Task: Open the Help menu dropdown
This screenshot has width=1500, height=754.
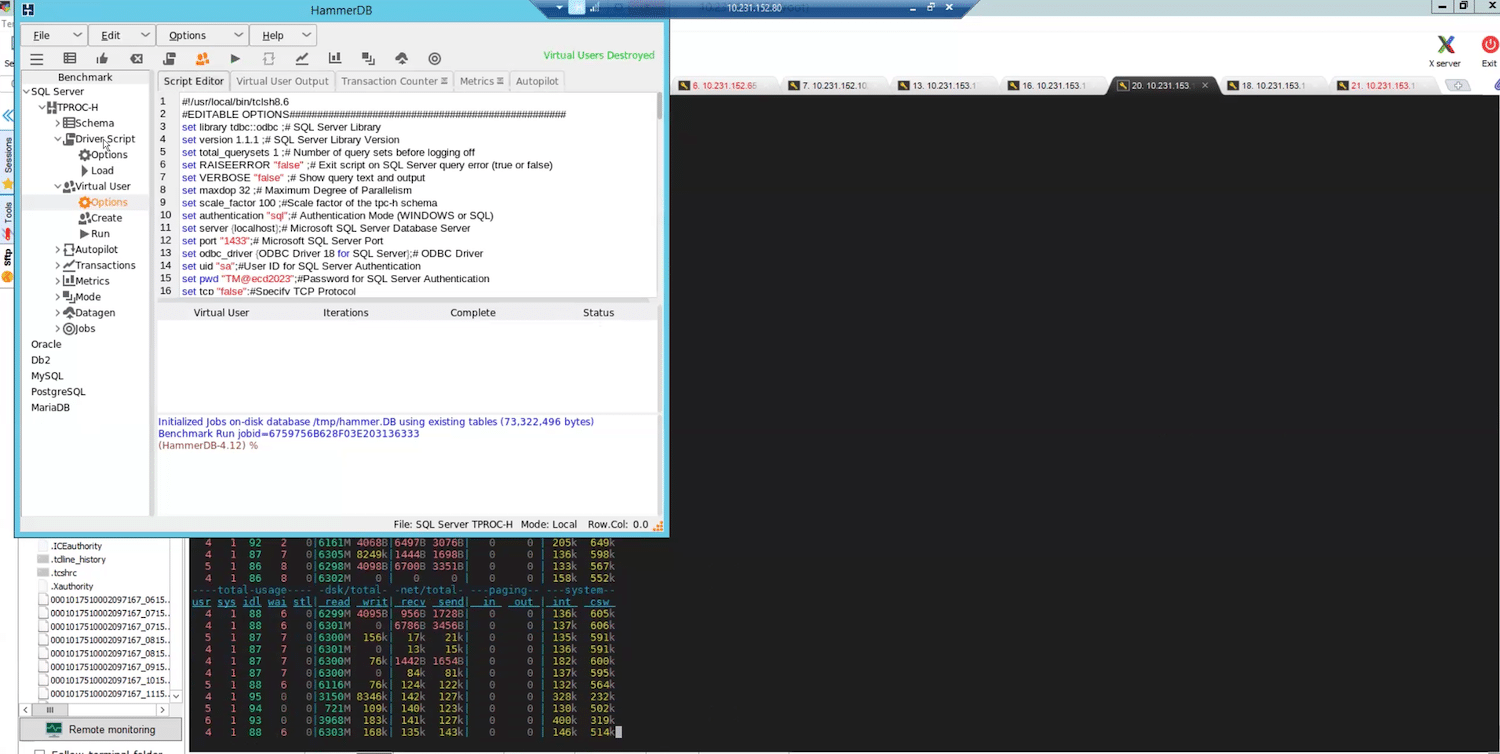Action: coord(284,35)
